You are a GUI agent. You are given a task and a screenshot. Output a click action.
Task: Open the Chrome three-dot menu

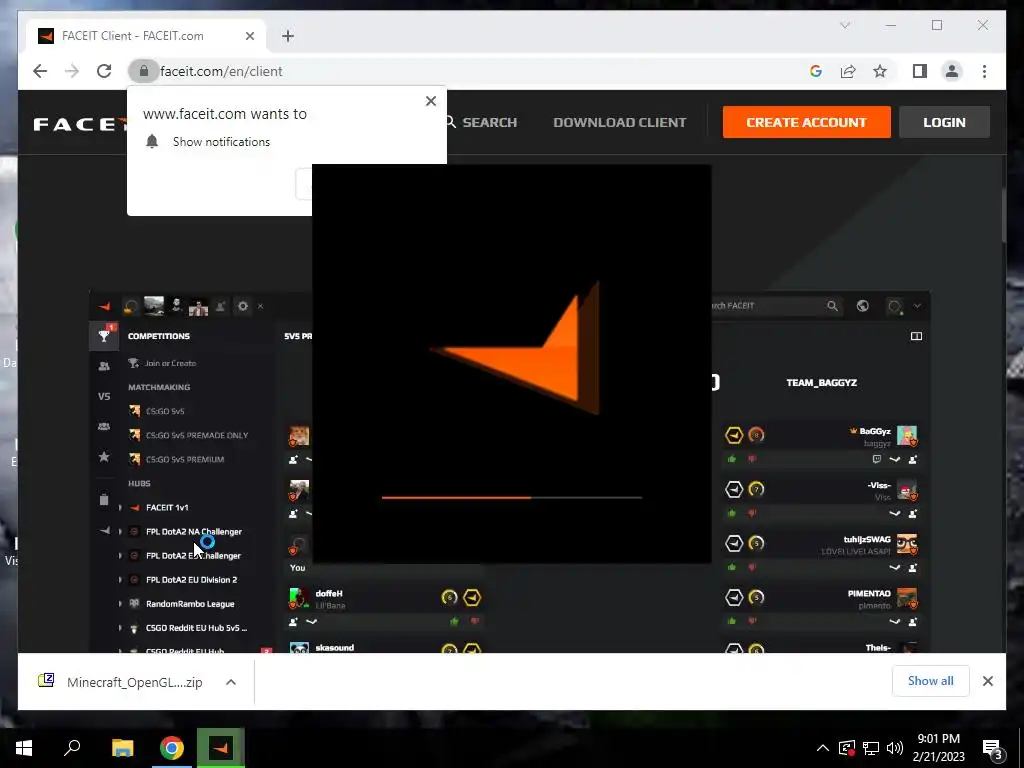(984, 71)
